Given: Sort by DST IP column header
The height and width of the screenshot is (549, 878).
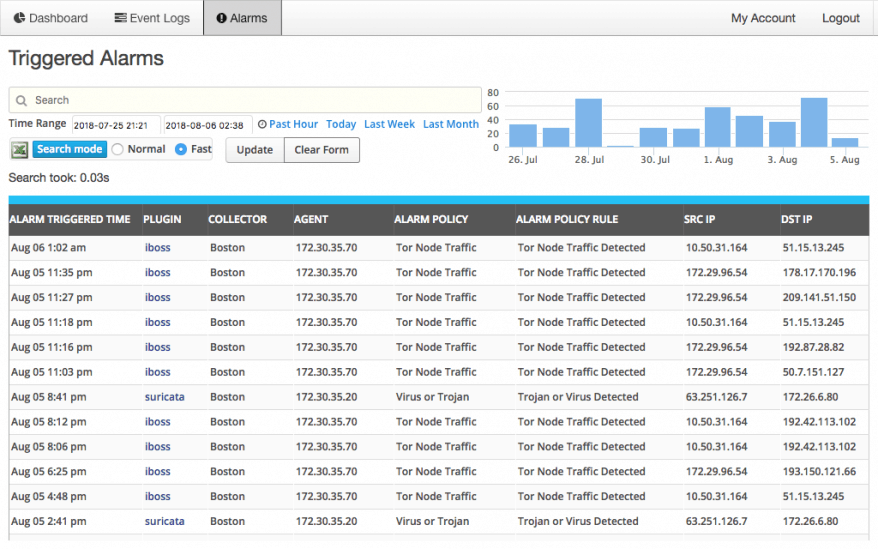Looking at the screenshot, I should 796,220.
